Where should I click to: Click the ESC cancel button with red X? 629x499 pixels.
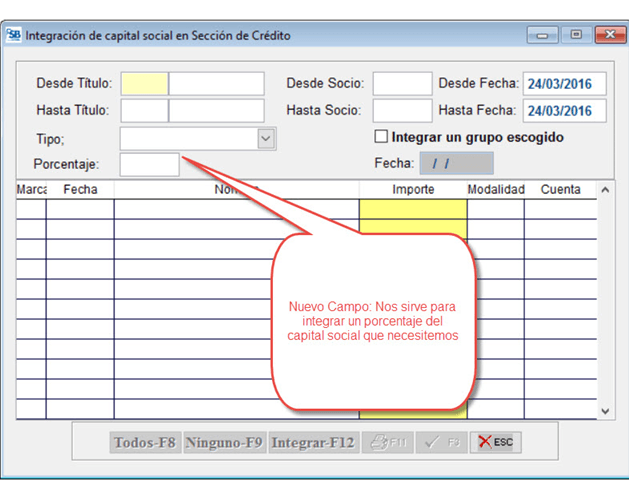(x=495, y=442)
